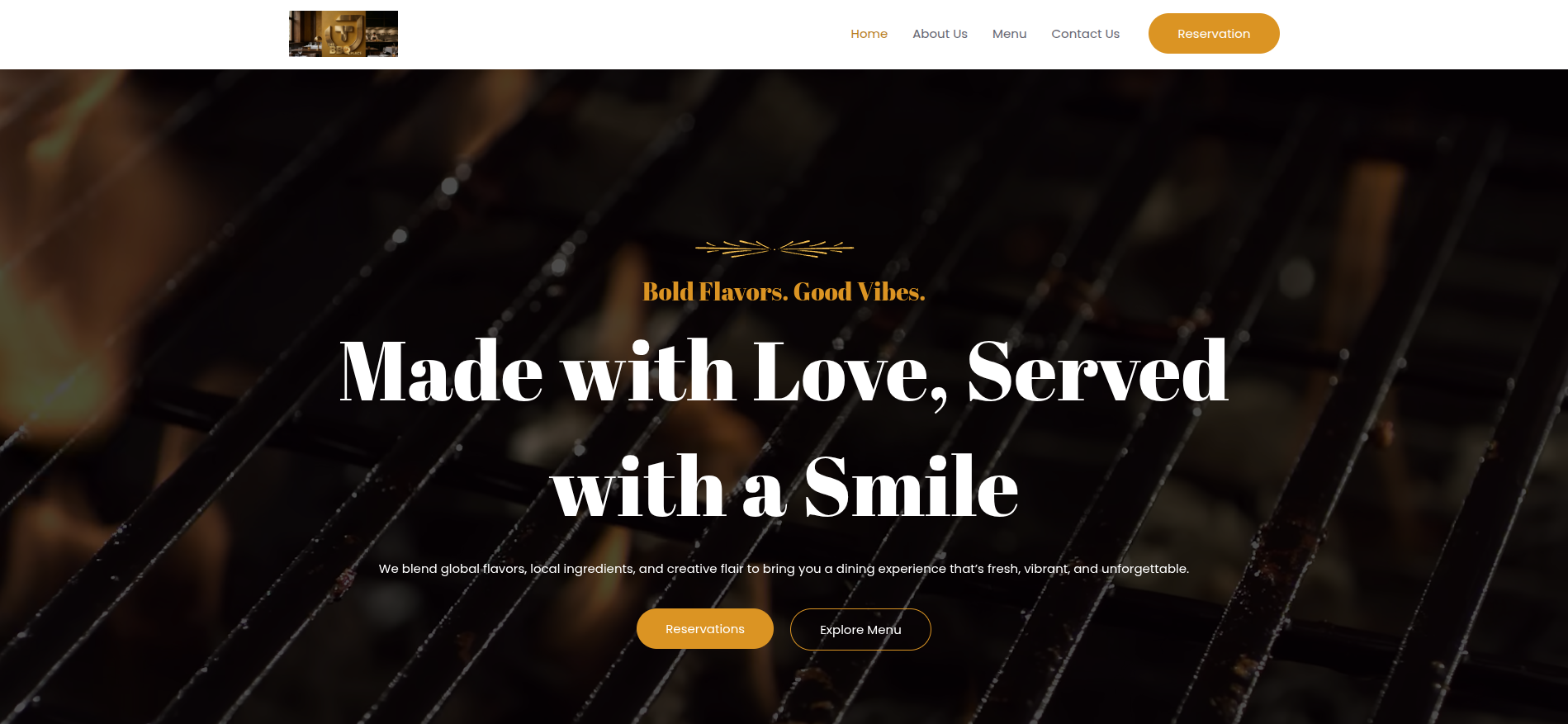
Task: Click the orange Reservations hero button
Action: click(x=705, y=629)
